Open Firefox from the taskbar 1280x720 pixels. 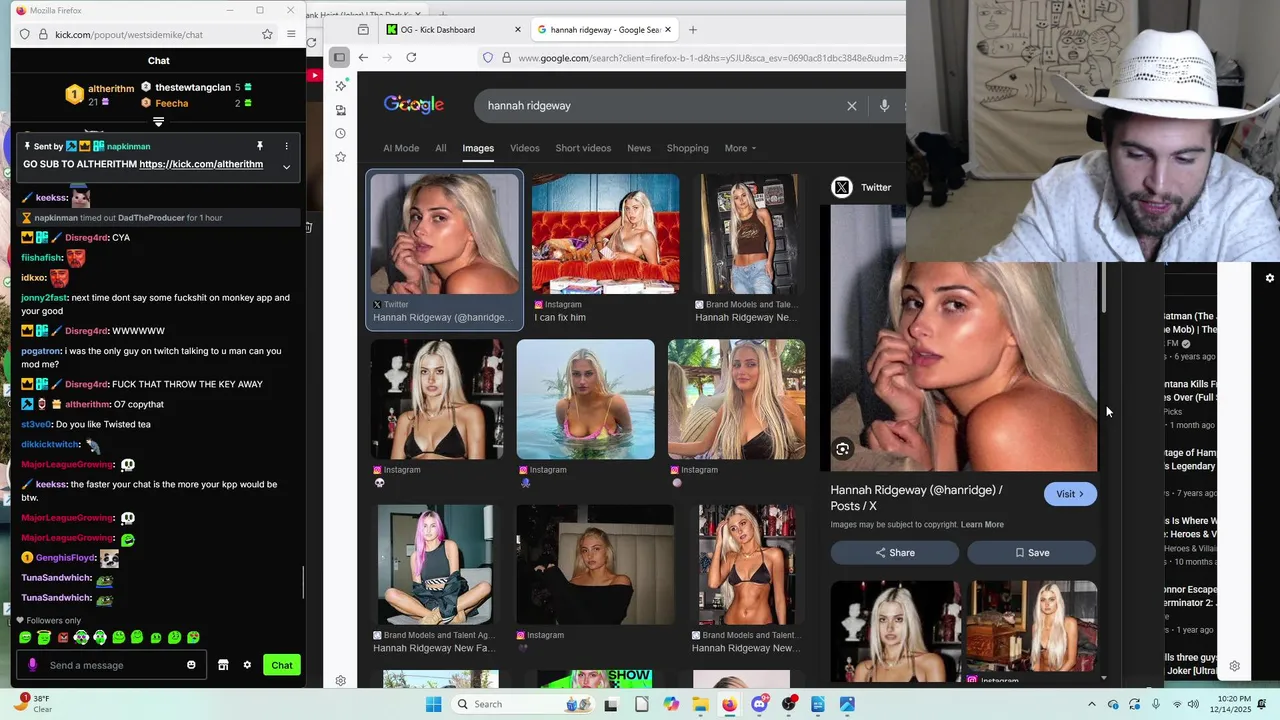[729, 704]
